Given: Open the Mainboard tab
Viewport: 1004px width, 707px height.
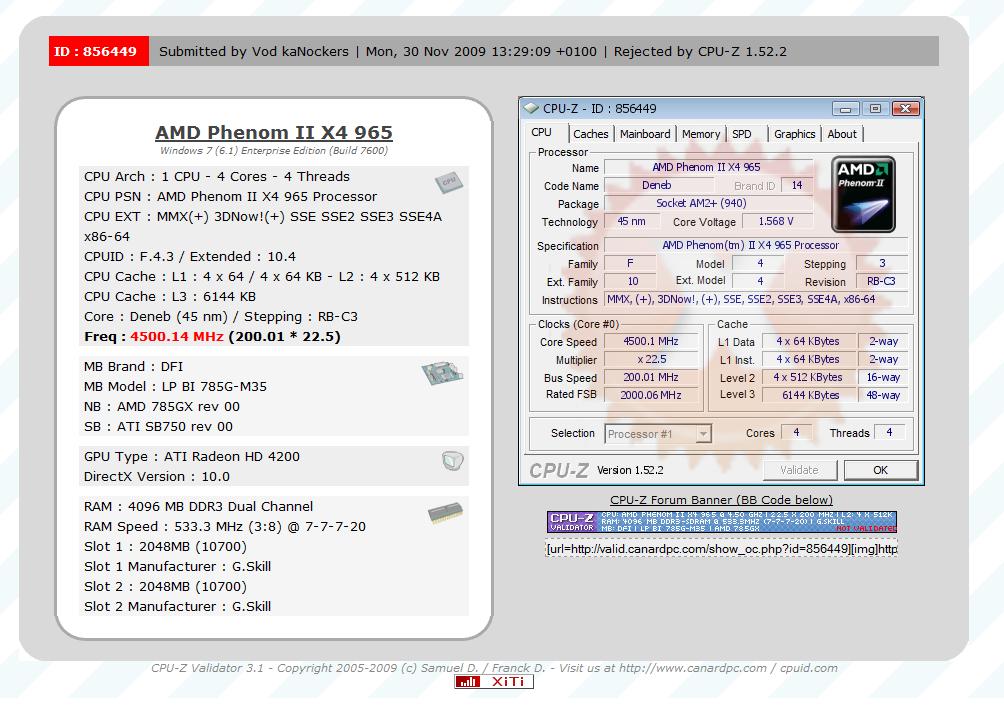Looking at the screenshot, I should [645, 134].
